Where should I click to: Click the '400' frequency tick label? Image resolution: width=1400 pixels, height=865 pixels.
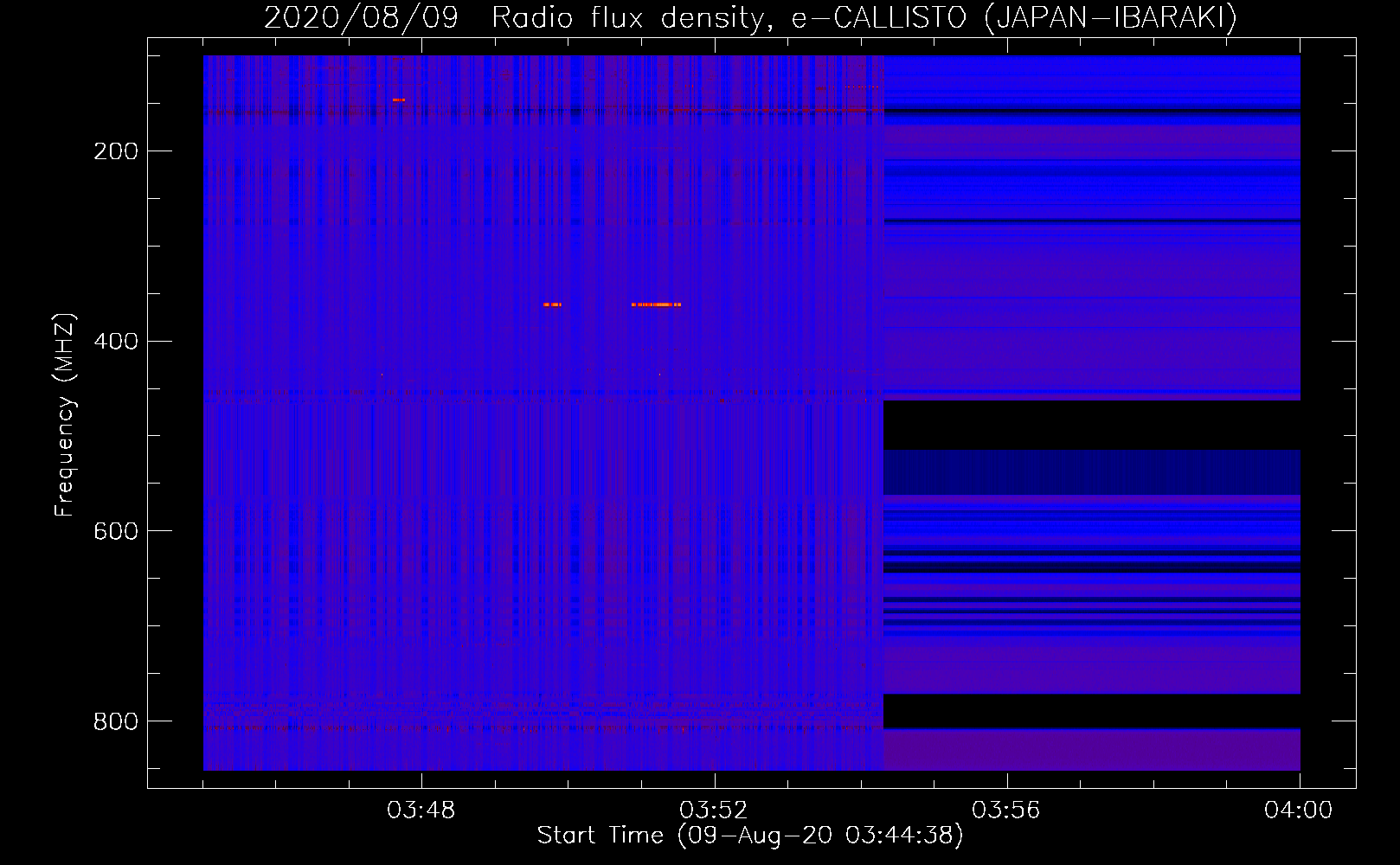pos(116,341)
